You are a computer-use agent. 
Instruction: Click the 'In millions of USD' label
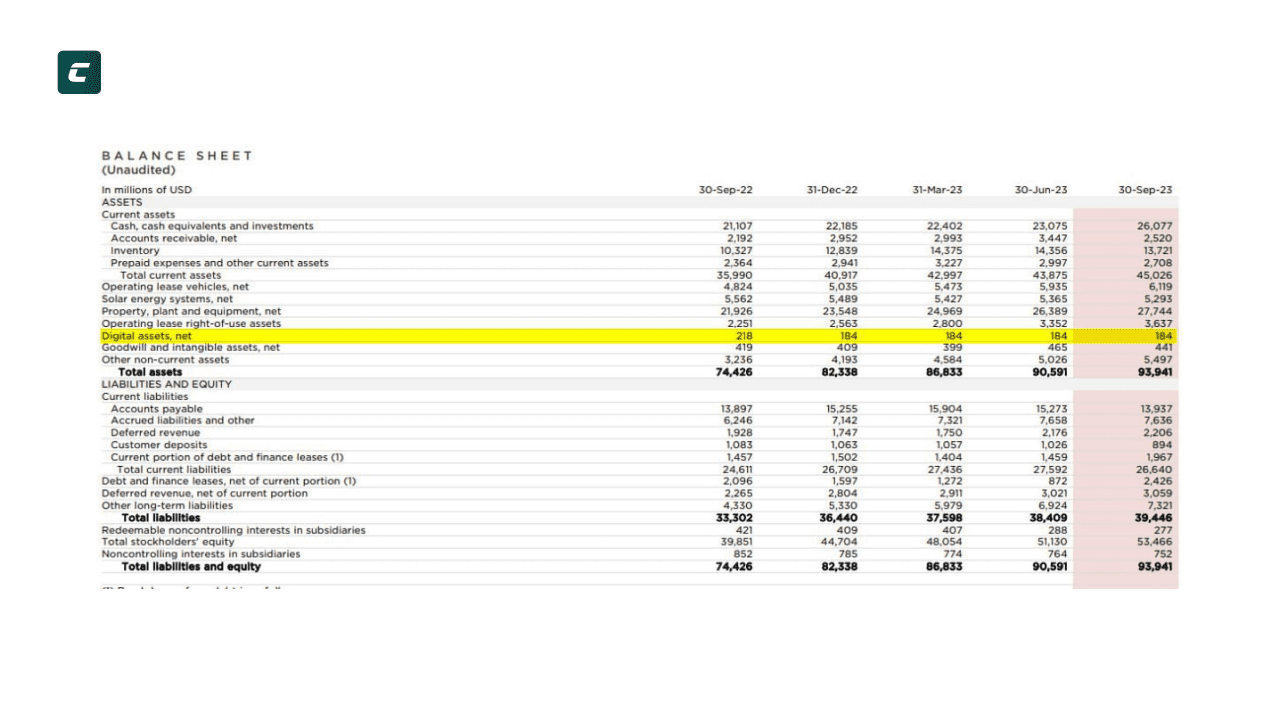coord(147,189)
